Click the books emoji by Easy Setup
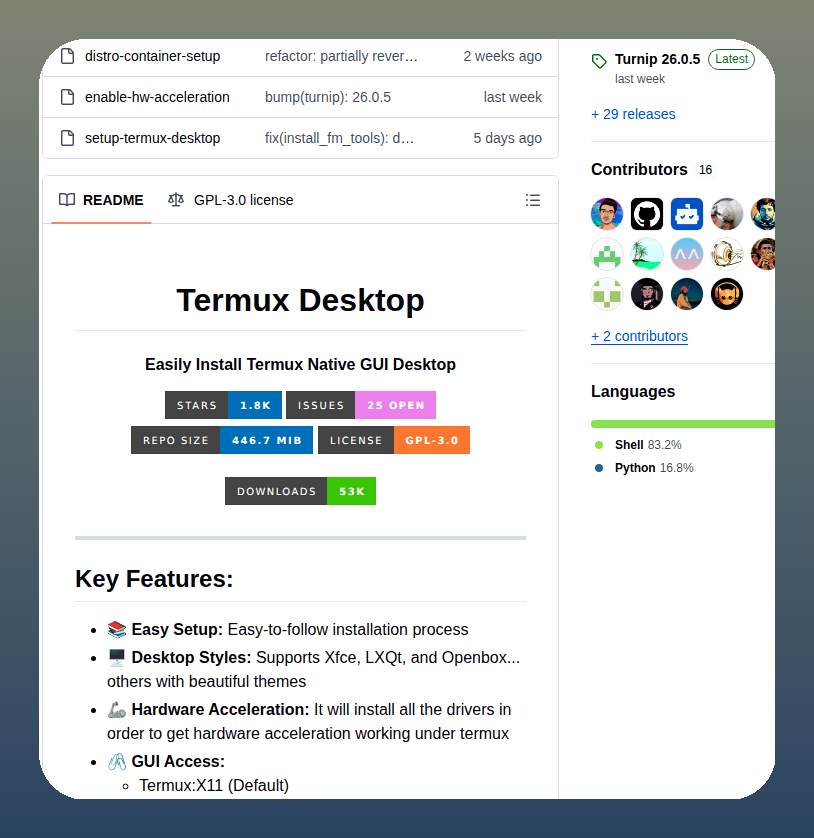Viewport: 814px width, 838px height. pyautogui.click(x=117, y=629)
